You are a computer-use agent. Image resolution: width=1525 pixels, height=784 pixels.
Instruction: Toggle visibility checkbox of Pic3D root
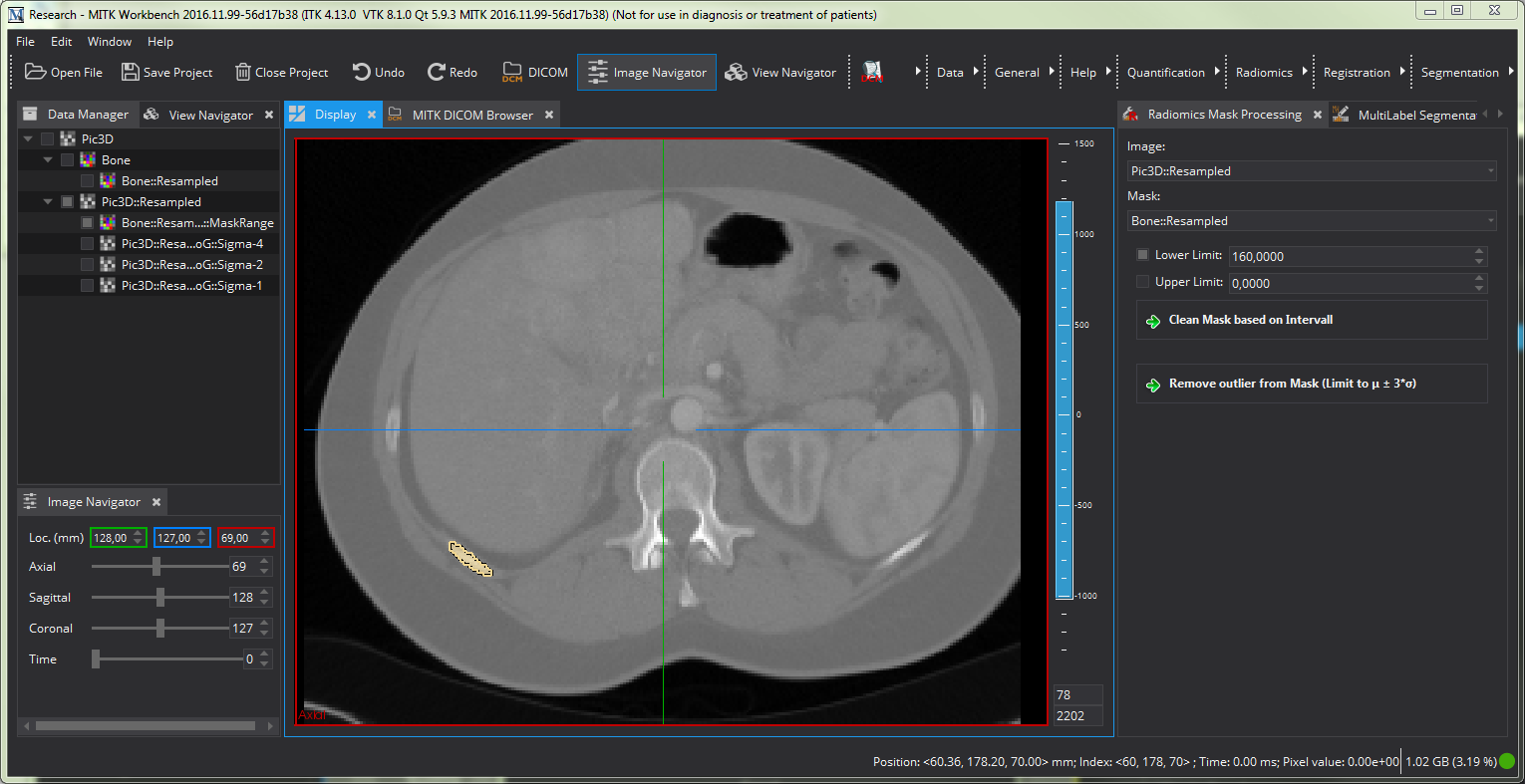coord(47,138)
